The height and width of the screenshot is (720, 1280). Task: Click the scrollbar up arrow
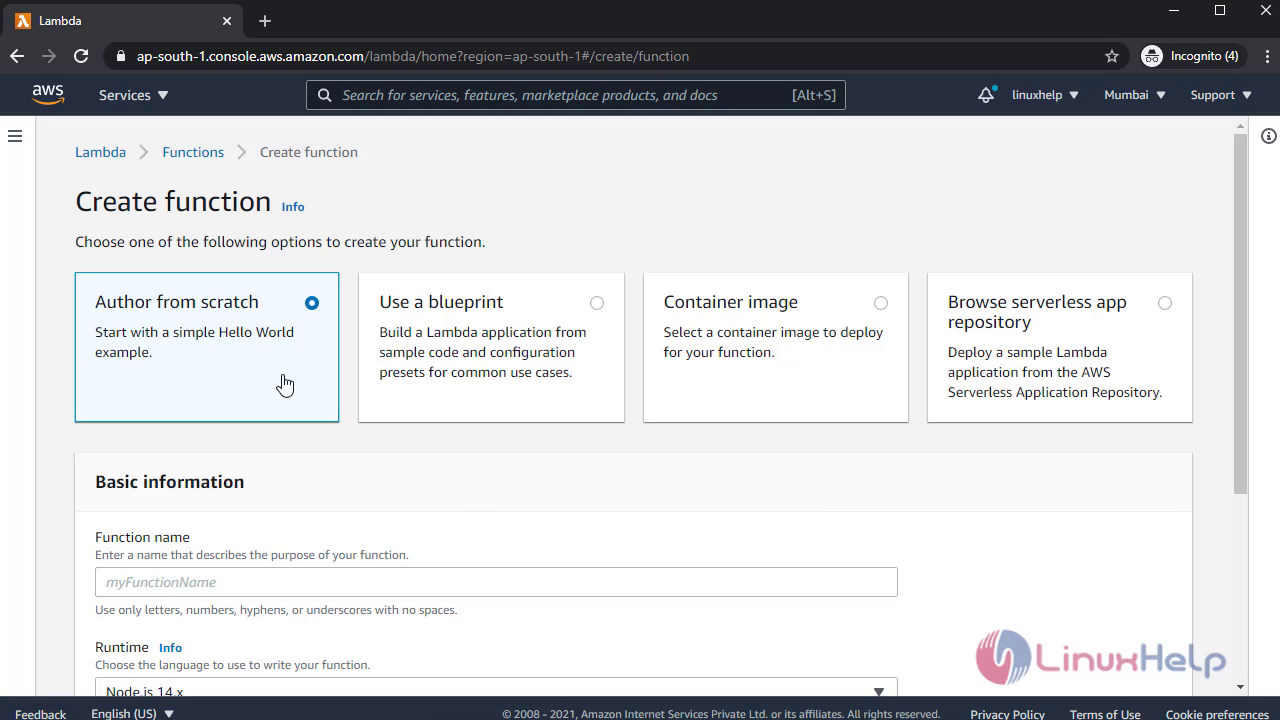pos(1240,126)
